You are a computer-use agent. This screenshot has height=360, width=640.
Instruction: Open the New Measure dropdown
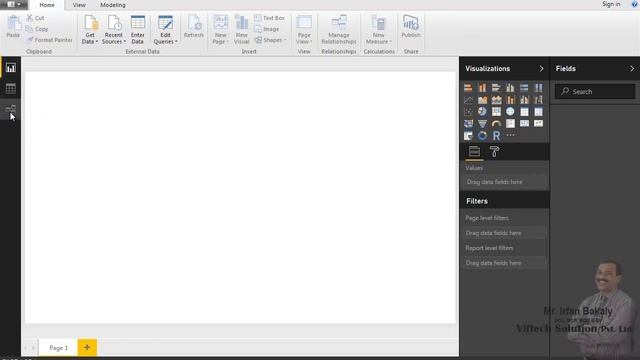click(378, 30)
